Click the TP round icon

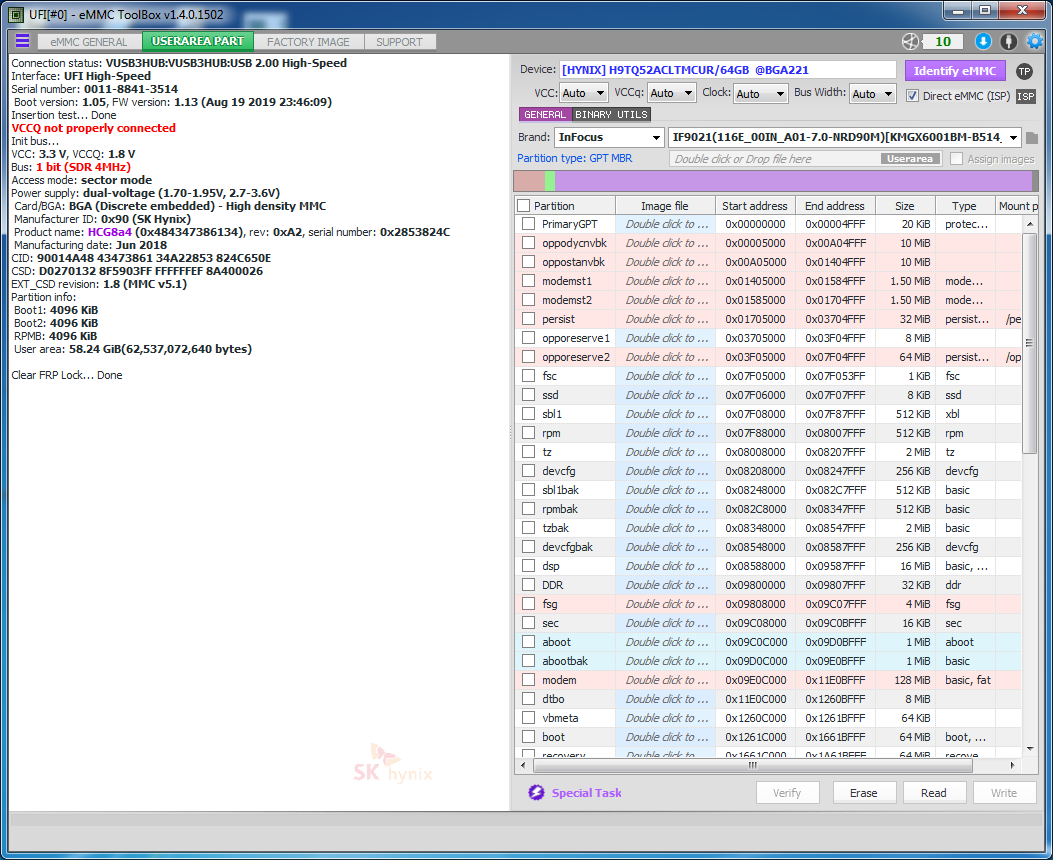pyautogui.click(x=1024, y=71)
